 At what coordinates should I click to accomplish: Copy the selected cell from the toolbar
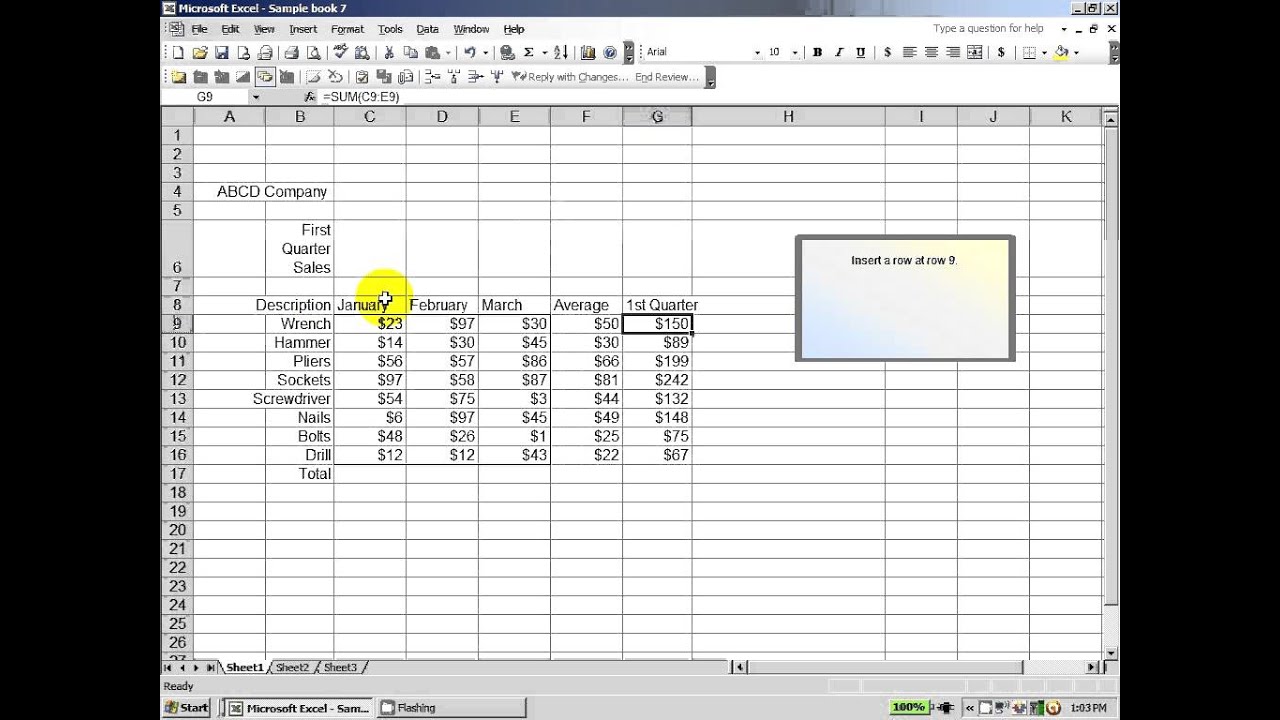(x=410, y=53)
